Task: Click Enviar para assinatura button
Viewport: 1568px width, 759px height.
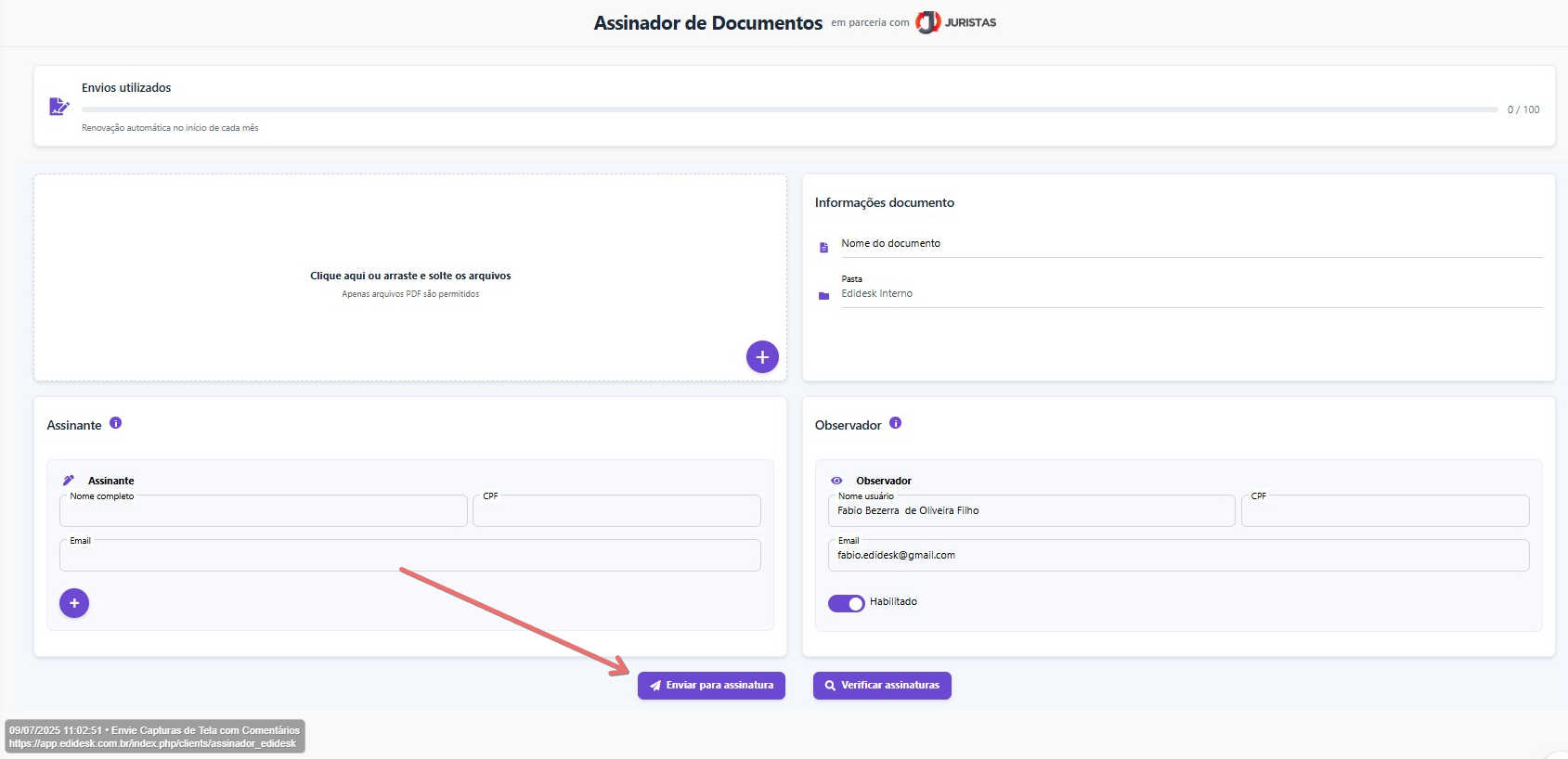Action: click(x=711, y=686)
